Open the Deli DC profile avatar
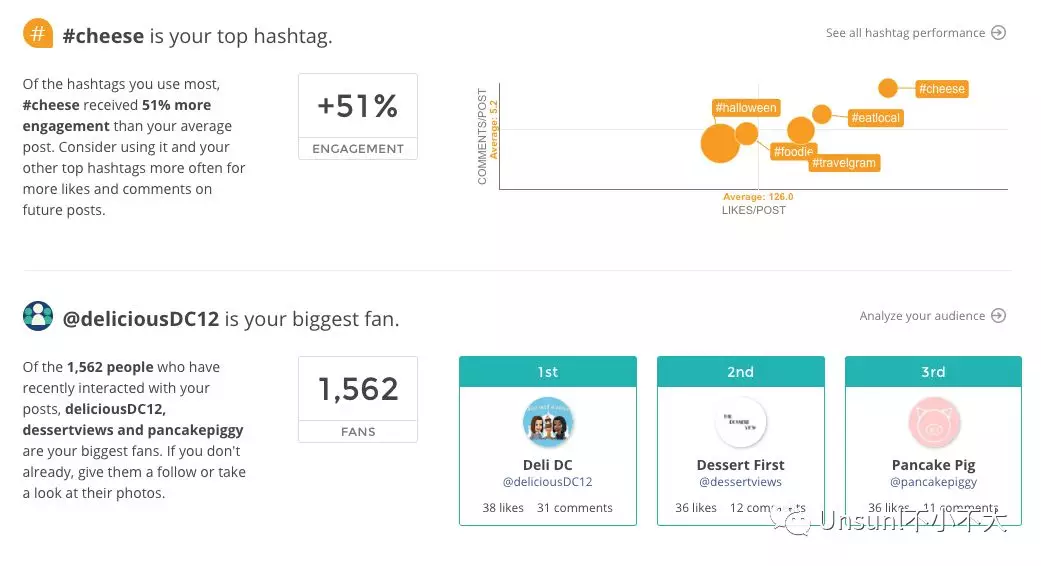Viewport: 1041px width, 566px height. (547, 422)
